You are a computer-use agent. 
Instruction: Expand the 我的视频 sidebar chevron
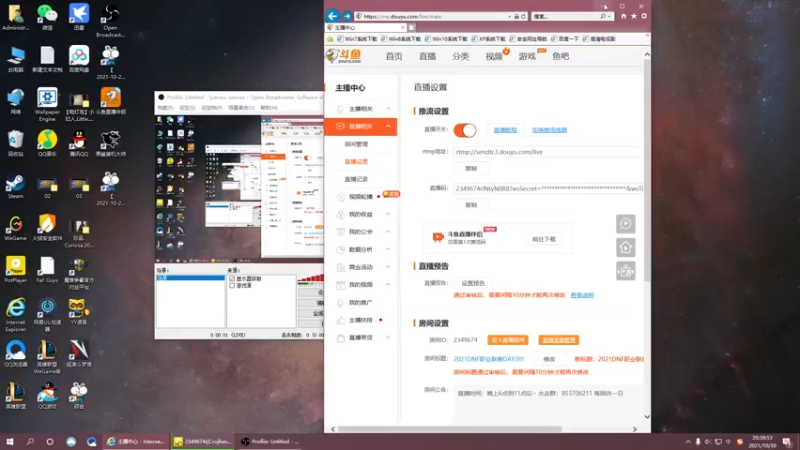point(388,285)
